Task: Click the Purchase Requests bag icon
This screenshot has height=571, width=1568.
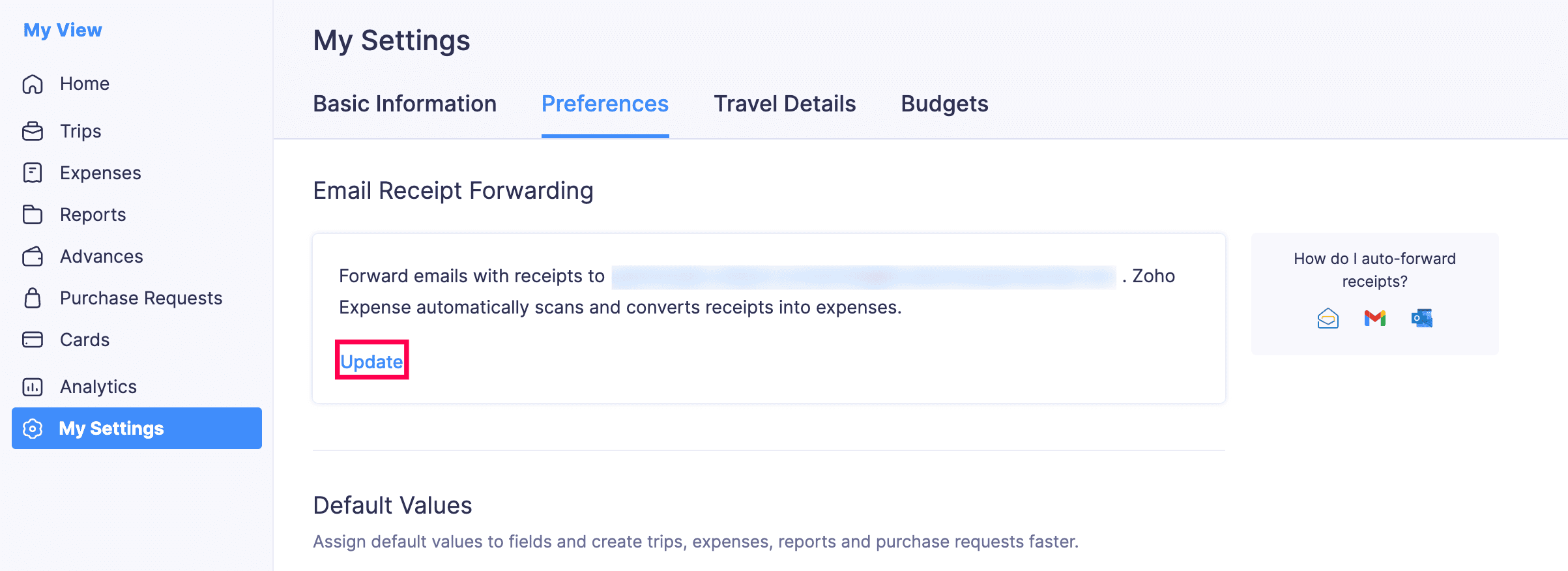Action: tap(33, 298)
